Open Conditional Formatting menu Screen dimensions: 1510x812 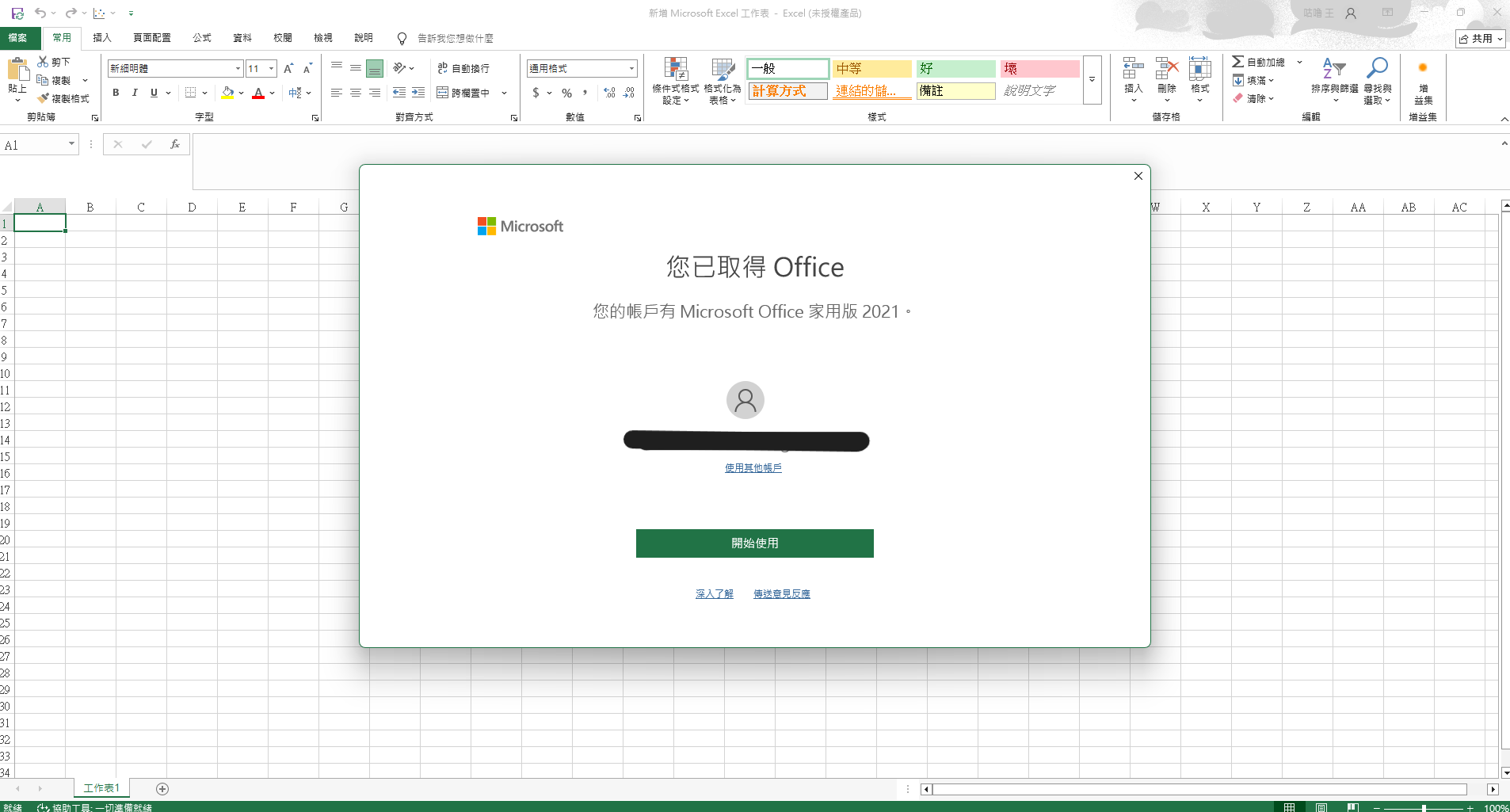pyautogui.click(x=676, y=81)
